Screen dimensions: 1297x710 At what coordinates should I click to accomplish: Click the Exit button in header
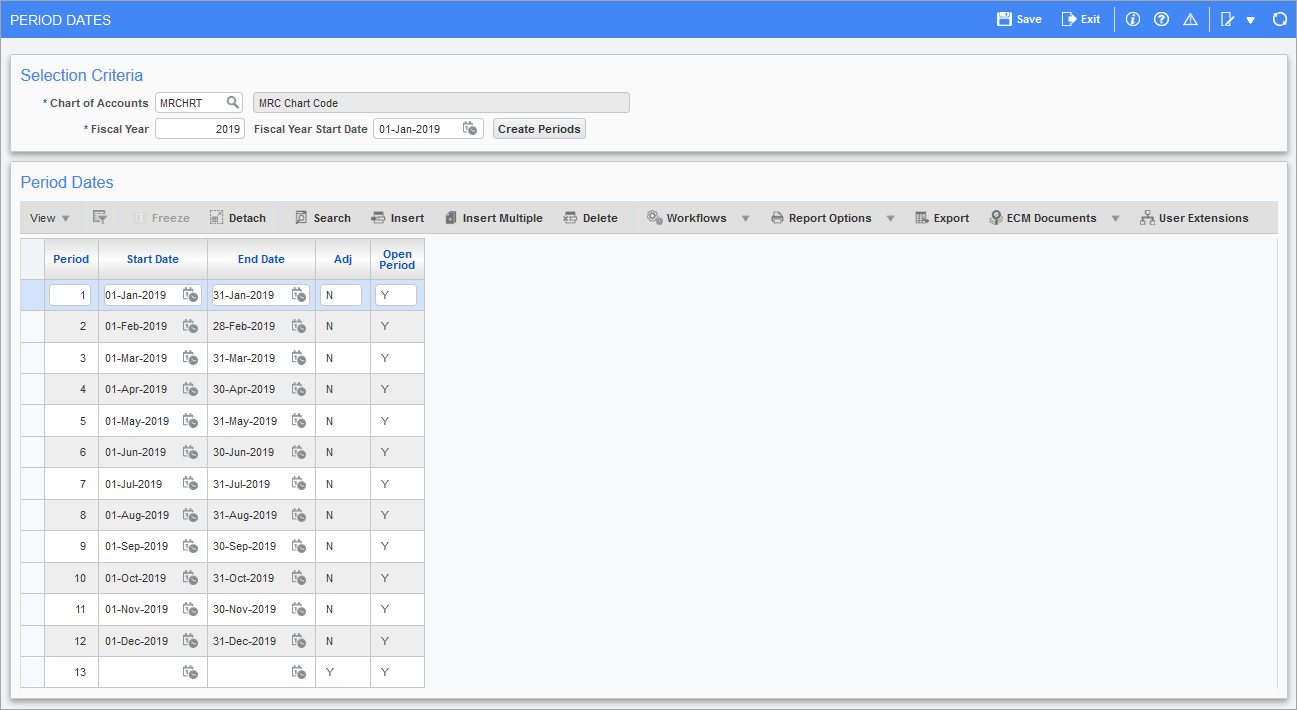pos(1081,19)
